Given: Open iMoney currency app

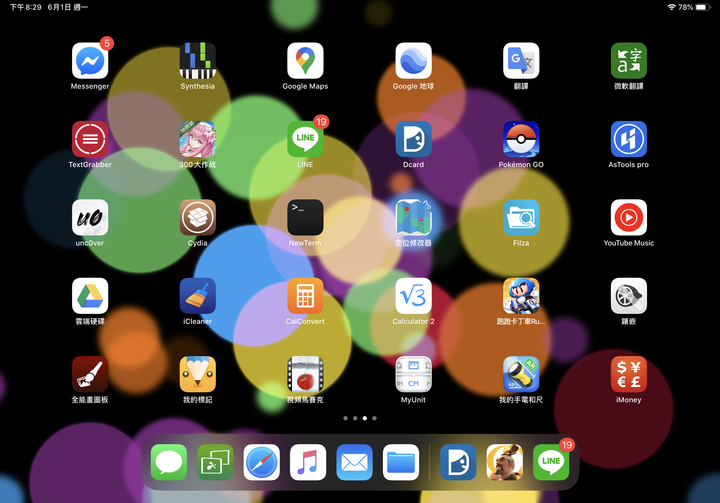Looking at the screenshot, I should pos(629,374).
